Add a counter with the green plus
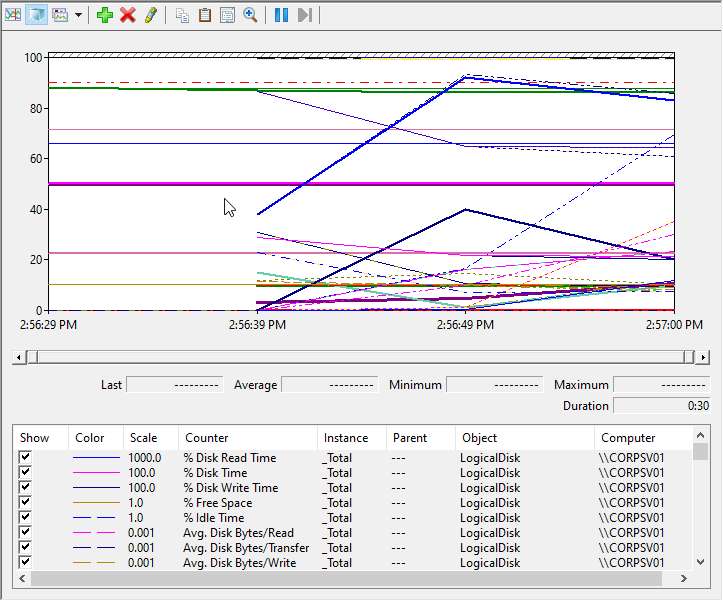The width and height of the screenshot is (723, 601). point(105,15)
